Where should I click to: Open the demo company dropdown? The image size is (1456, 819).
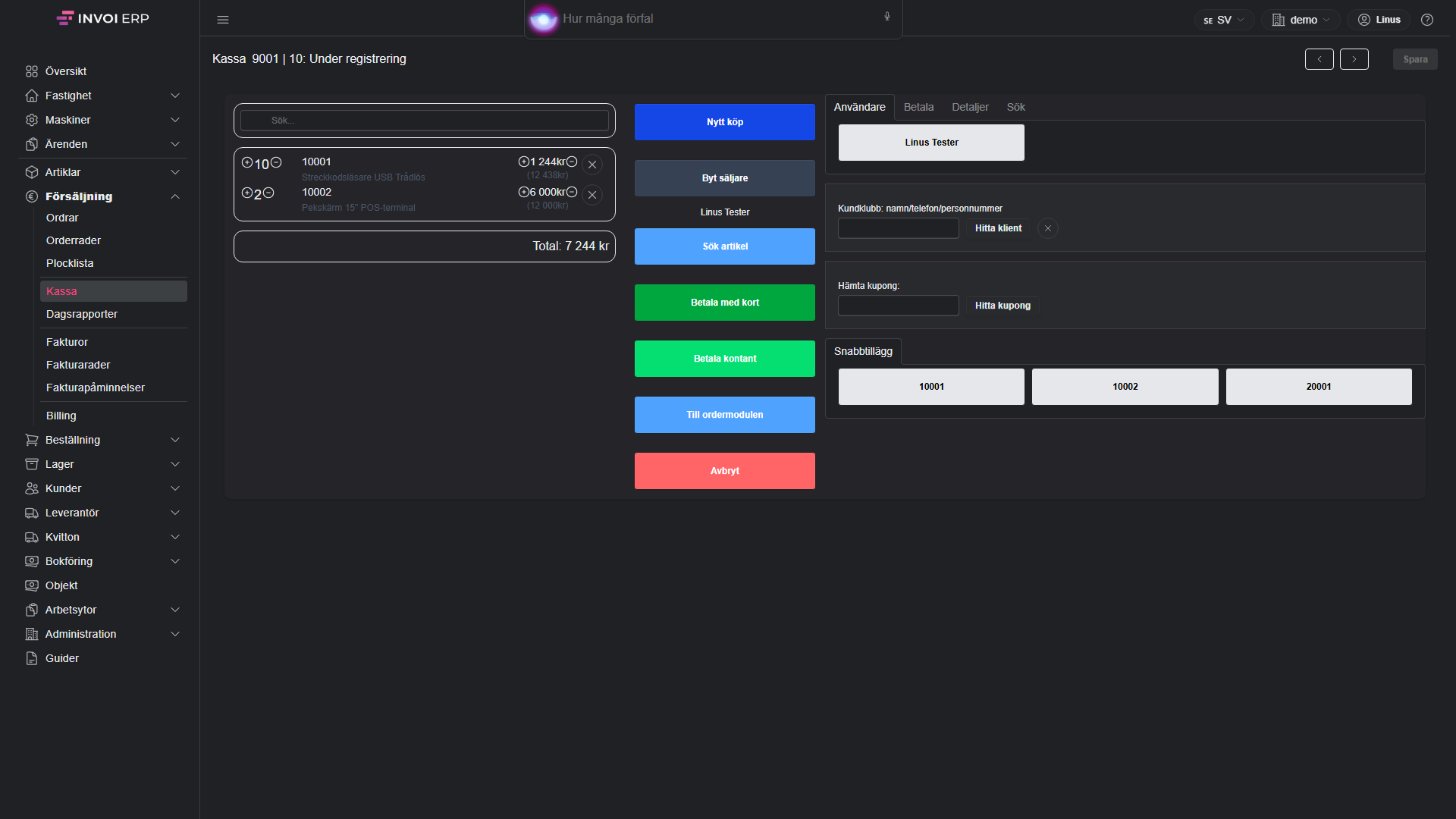coord(1301,20)
